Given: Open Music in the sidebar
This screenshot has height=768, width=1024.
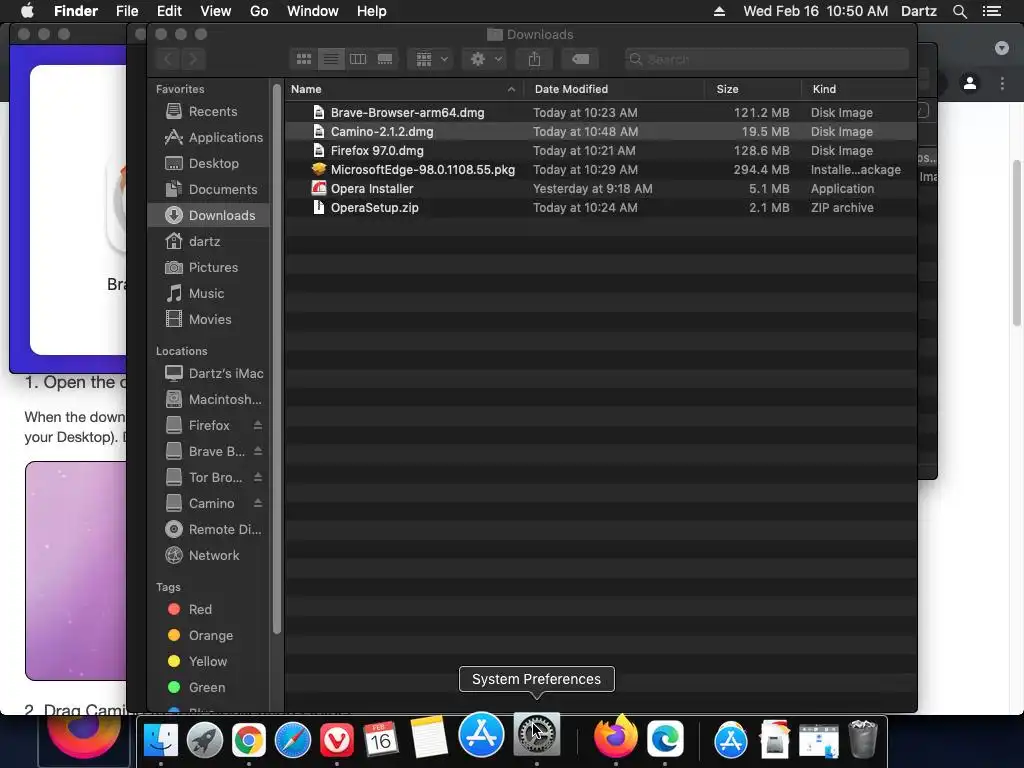Looking at the screenshot, I should (208, 294).
